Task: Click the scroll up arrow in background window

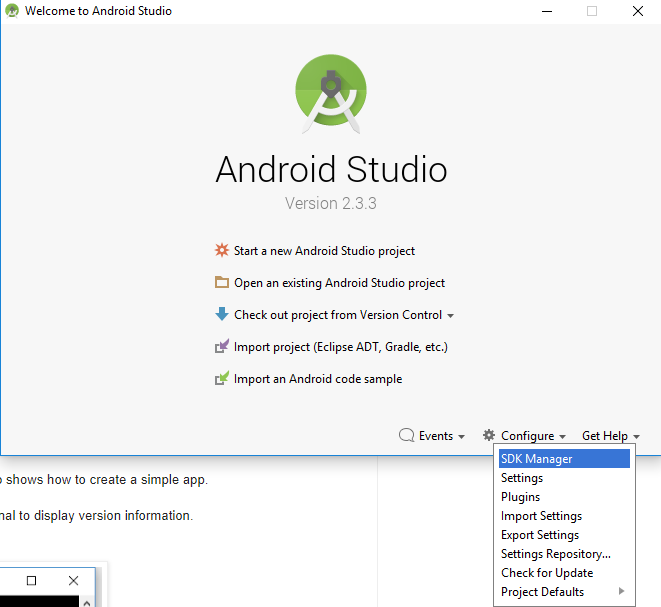Action: tap(87, 603)
